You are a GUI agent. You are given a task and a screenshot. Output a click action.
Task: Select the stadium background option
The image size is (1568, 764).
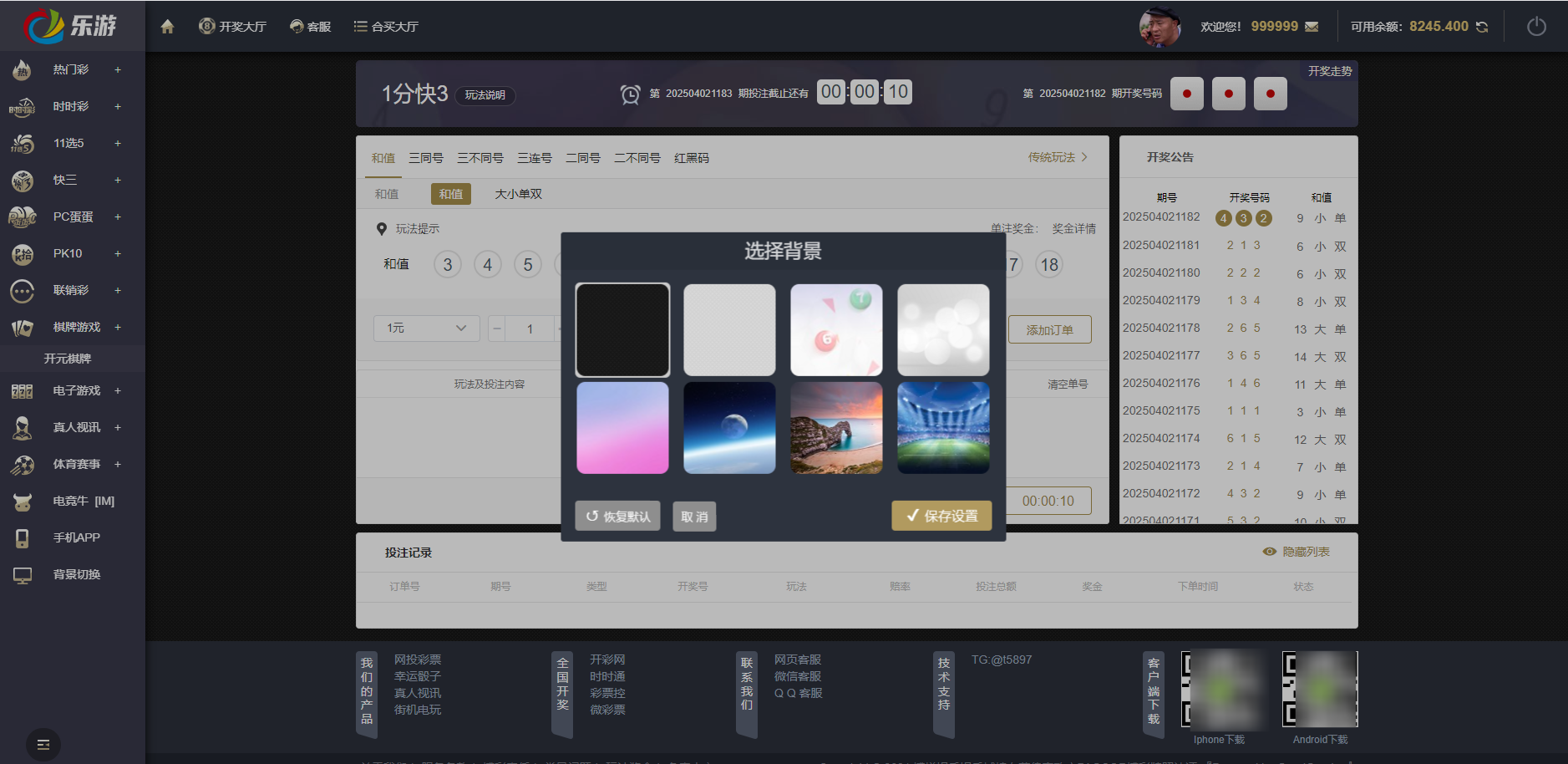(943, 428)
